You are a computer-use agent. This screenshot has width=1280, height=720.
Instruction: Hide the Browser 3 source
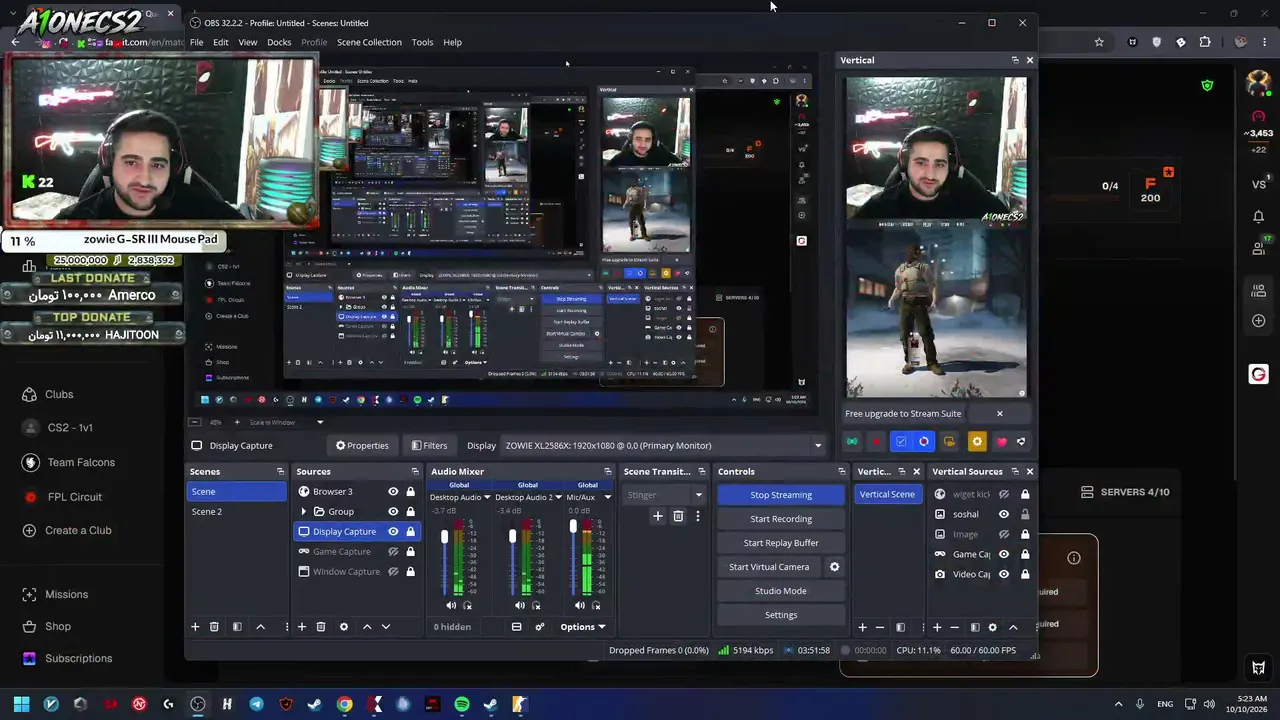point(393,492)
